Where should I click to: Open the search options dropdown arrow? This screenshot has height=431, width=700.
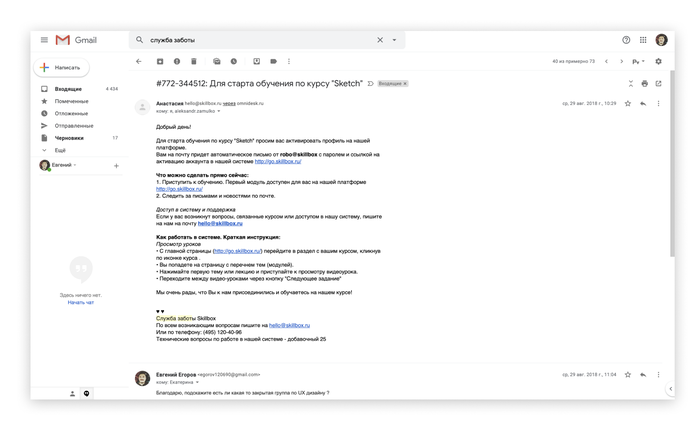click(x=394, y=40)
